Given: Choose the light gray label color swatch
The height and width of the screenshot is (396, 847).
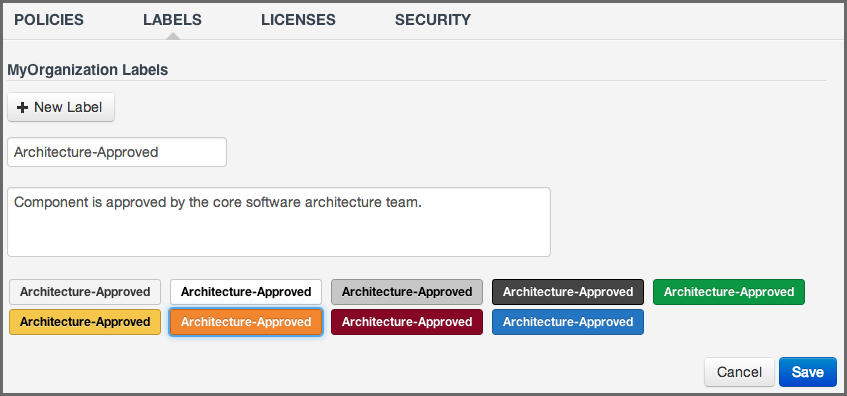Looking at the screenshot, I should 85,292.
